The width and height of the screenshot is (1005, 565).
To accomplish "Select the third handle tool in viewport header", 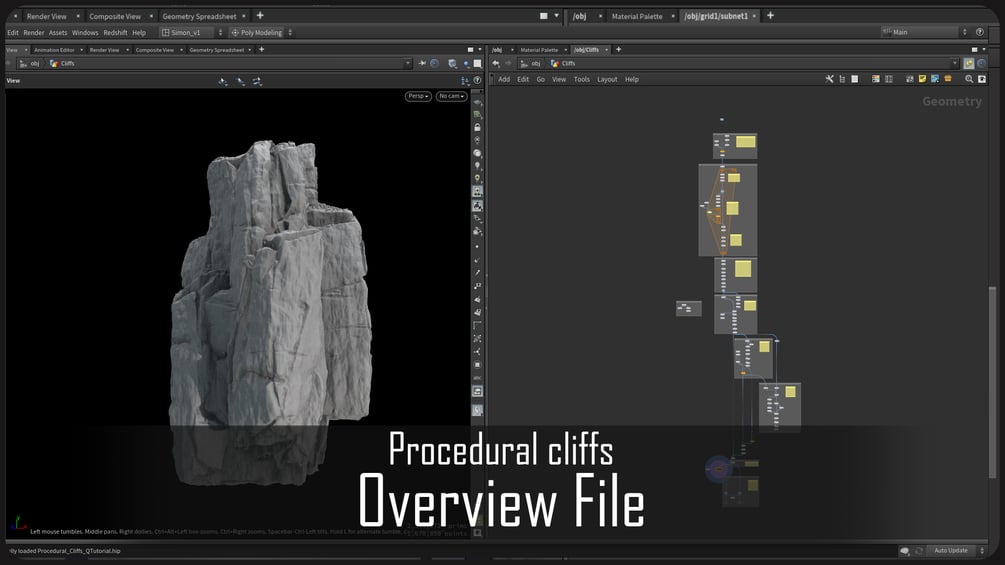I will coord(257,81).
